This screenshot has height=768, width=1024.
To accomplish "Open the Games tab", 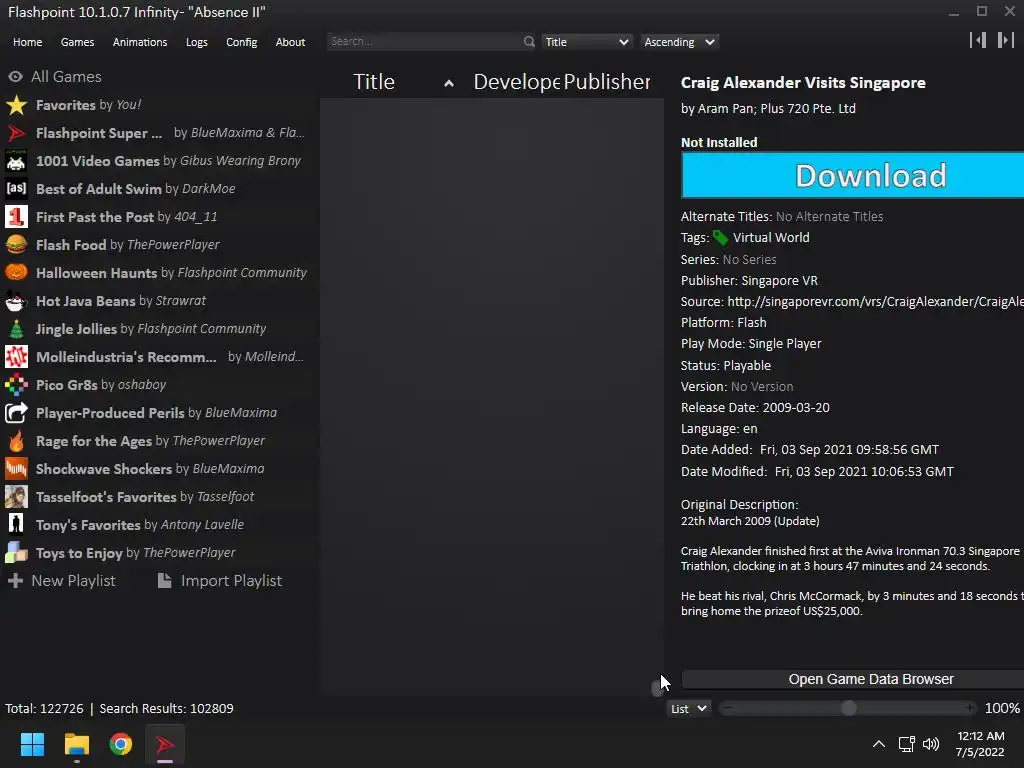I will click(77, 42).
